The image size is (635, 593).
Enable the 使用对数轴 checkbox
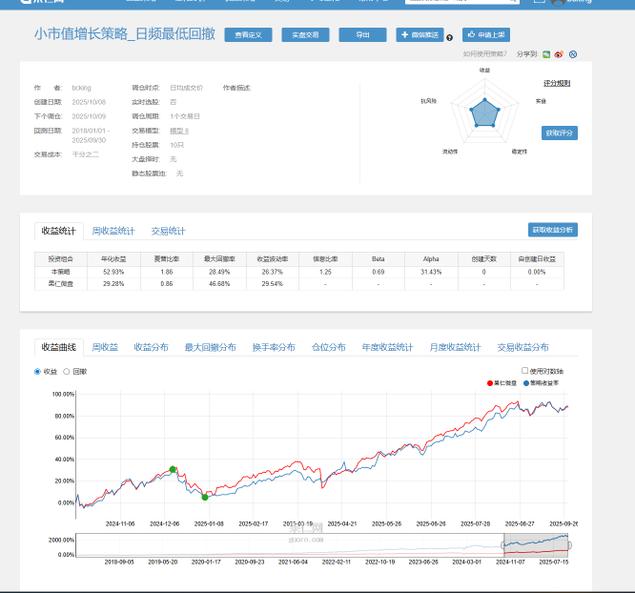coord(525,370)
